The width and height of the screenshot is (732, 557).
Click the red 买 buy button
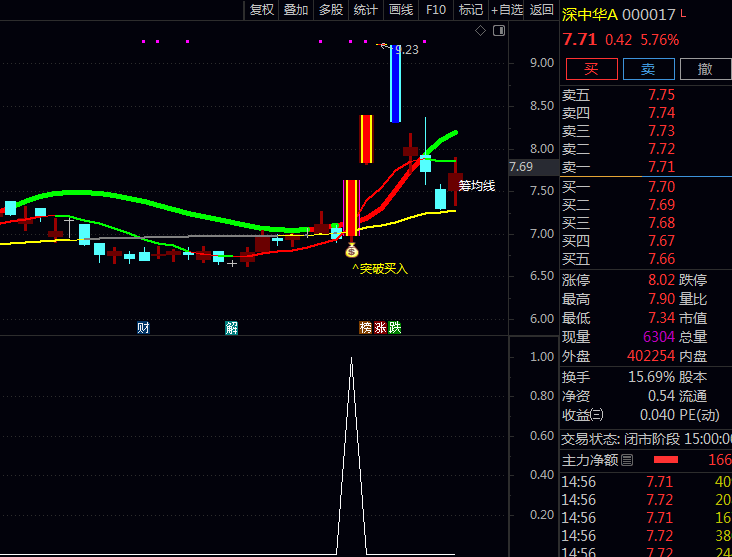tap(591, 69)
